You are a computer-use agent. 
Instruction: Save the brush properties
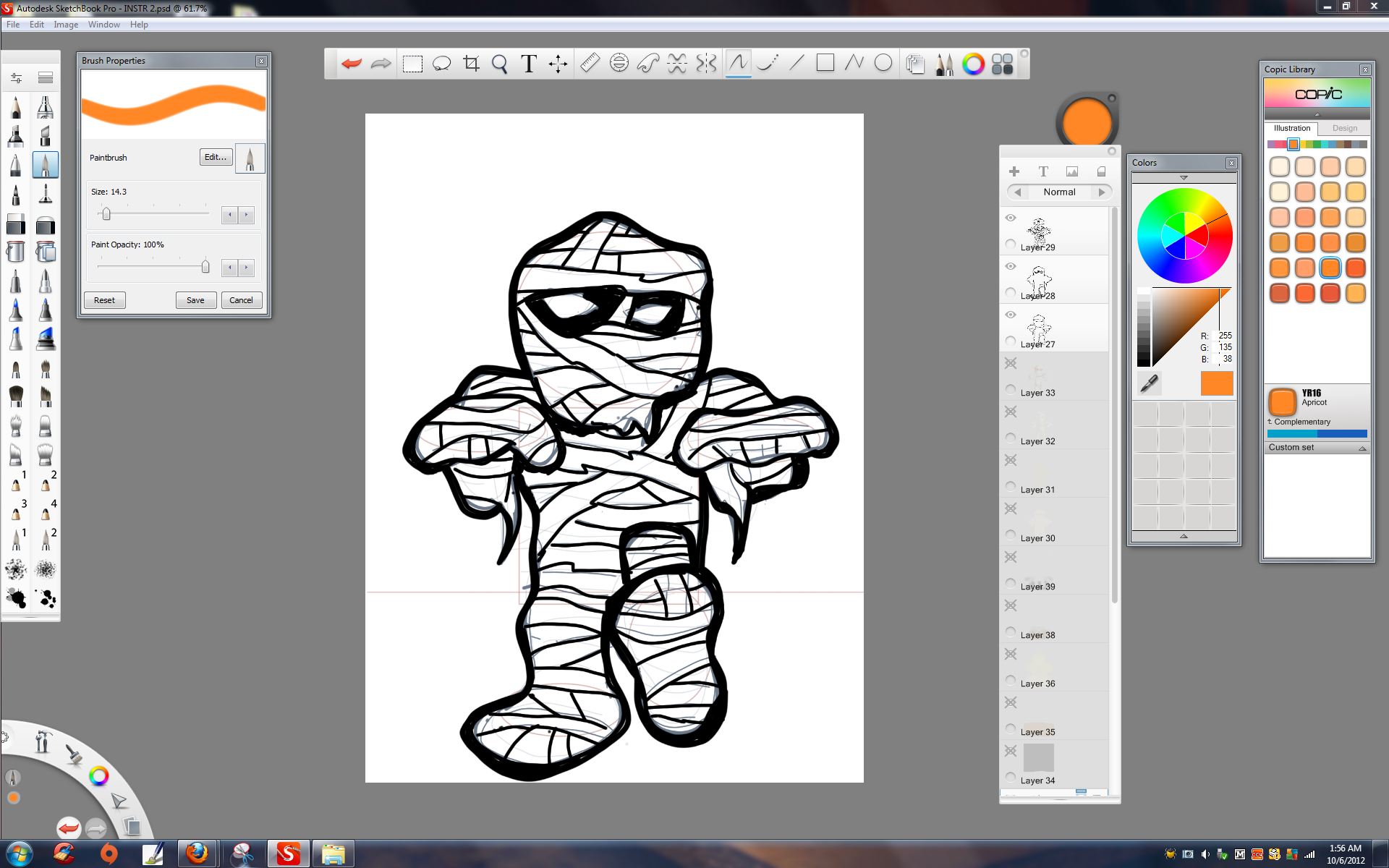(195, 300)
